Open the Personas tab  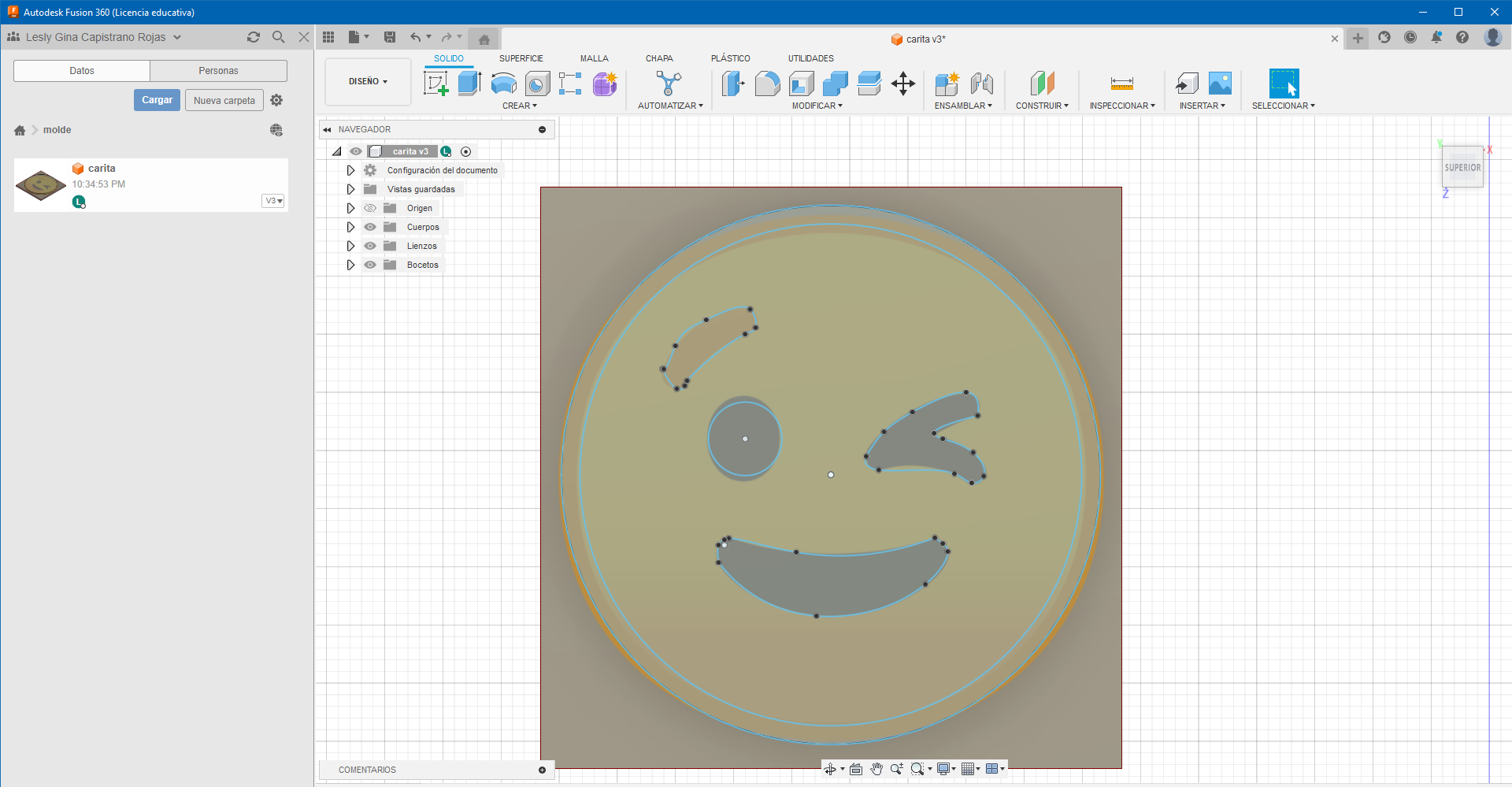[218, 71]
